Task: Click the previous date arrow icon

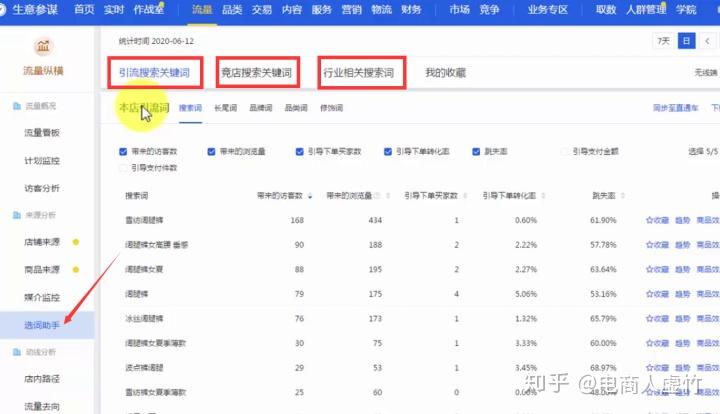Action: tap(708, 41)
